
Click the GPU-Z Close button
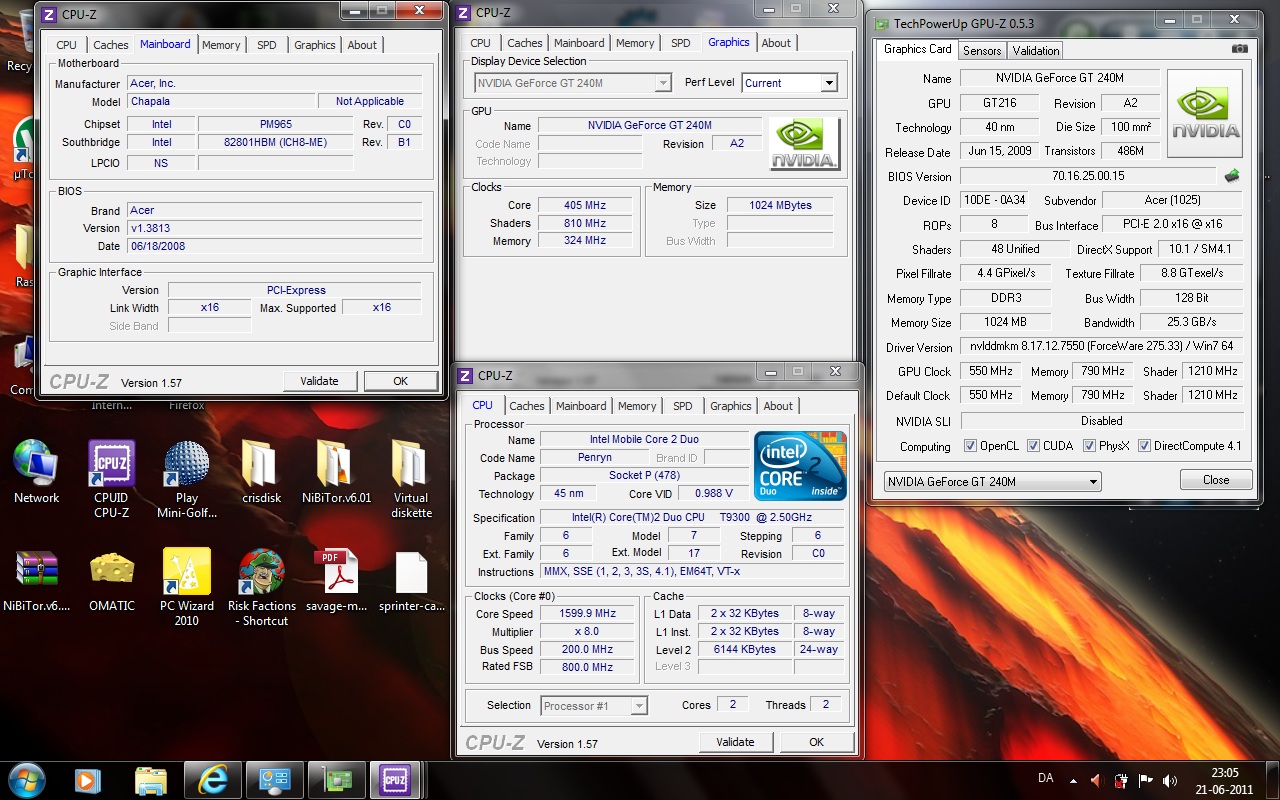point(1216,480)
